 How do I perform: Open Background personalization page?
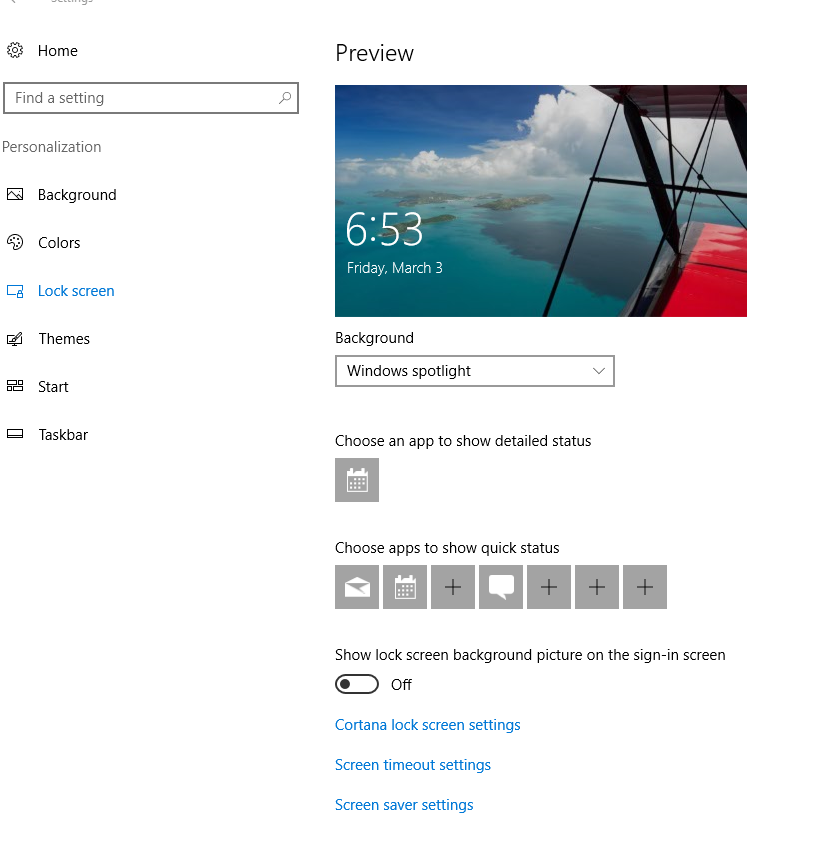click(77, 195)
